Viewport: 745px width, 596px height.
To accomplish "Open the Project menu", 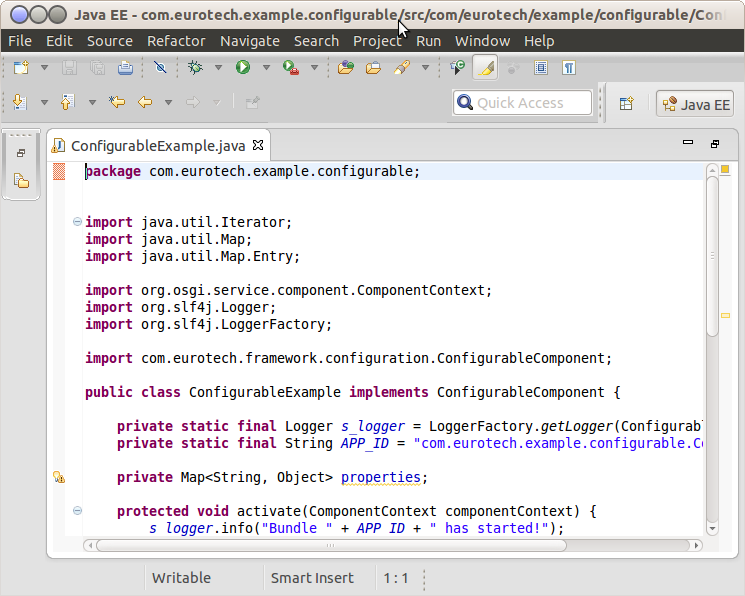I will (377, 41).
